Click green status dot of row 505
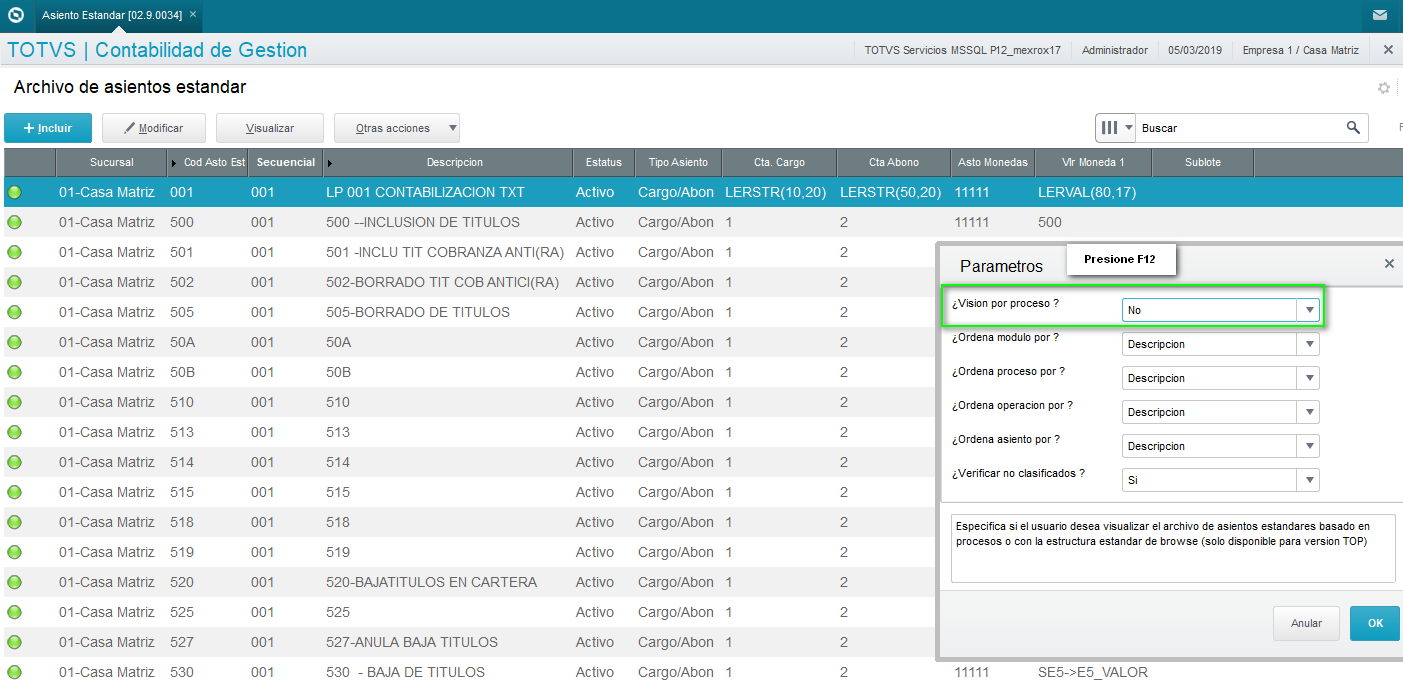The height and width of the screenshot is (686, 1403). pos(15,312)
